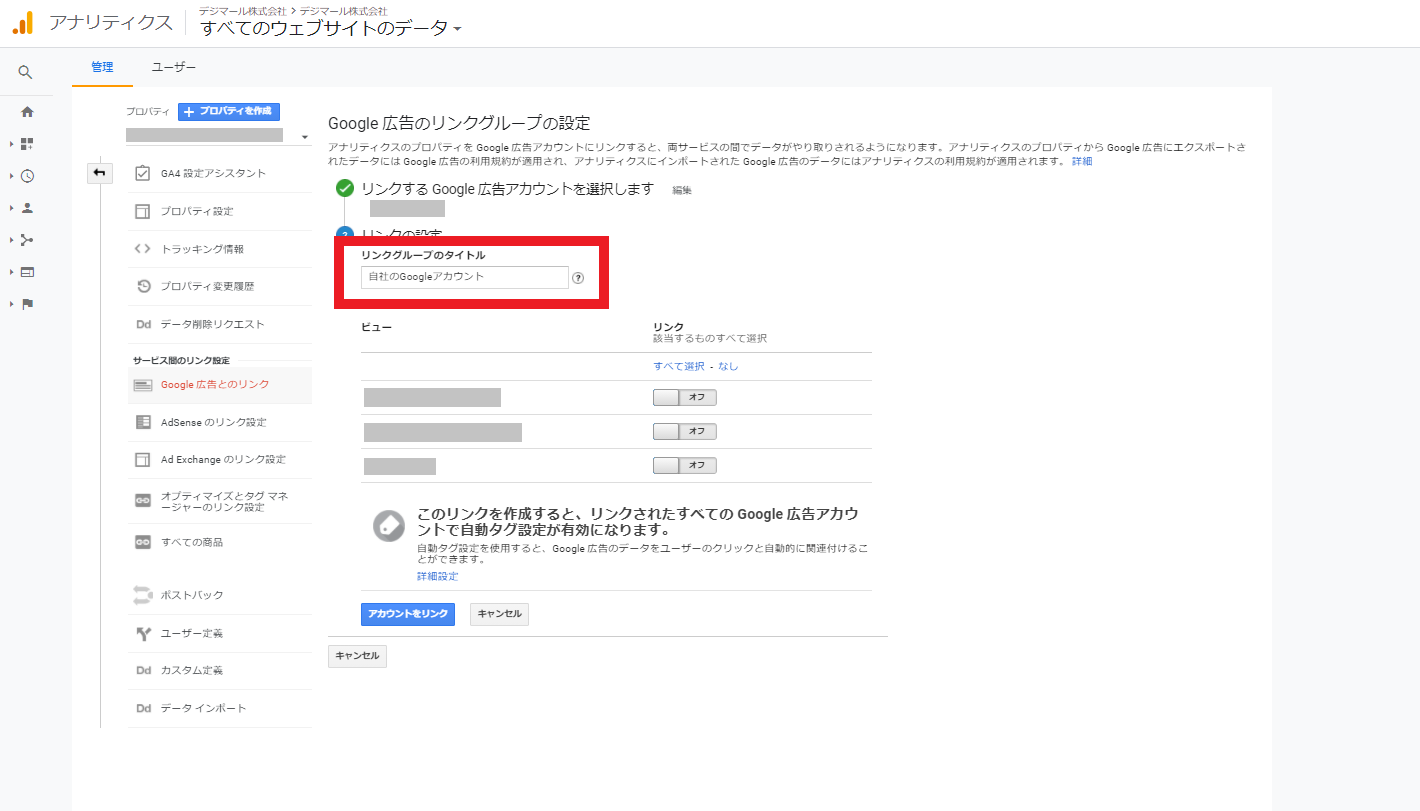The width and height of the screenshot is (1420, 811).
Task: Click the プロパティ変更履歴 history icon
Action: (x=143, y=286)
